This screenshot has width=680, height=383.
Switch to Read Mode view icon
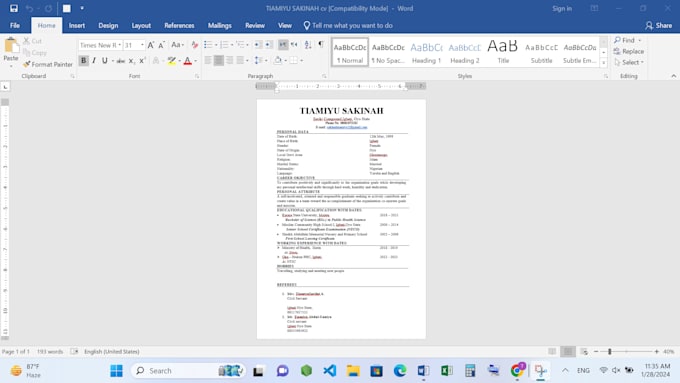[552, 351]
